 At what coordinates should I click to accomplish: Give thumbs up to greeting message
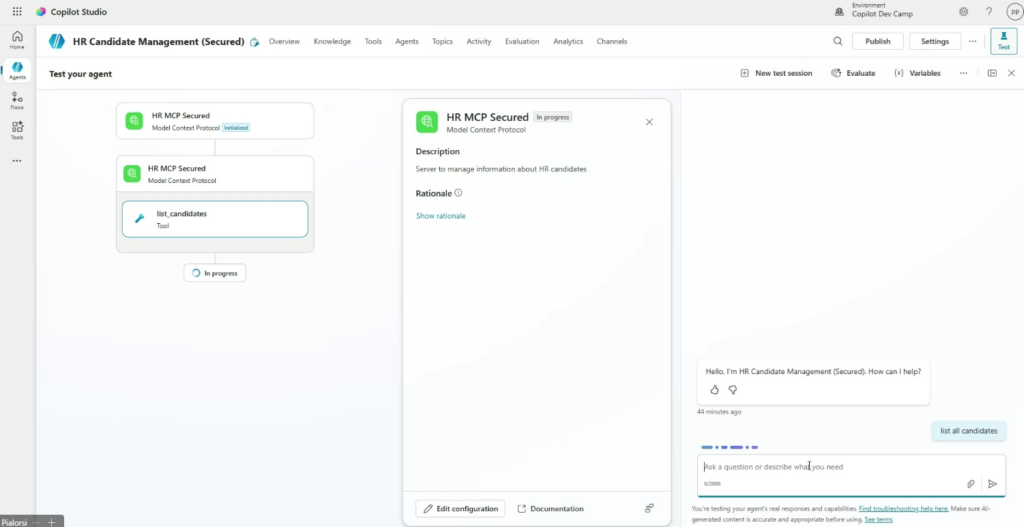[x=714, y=390]
